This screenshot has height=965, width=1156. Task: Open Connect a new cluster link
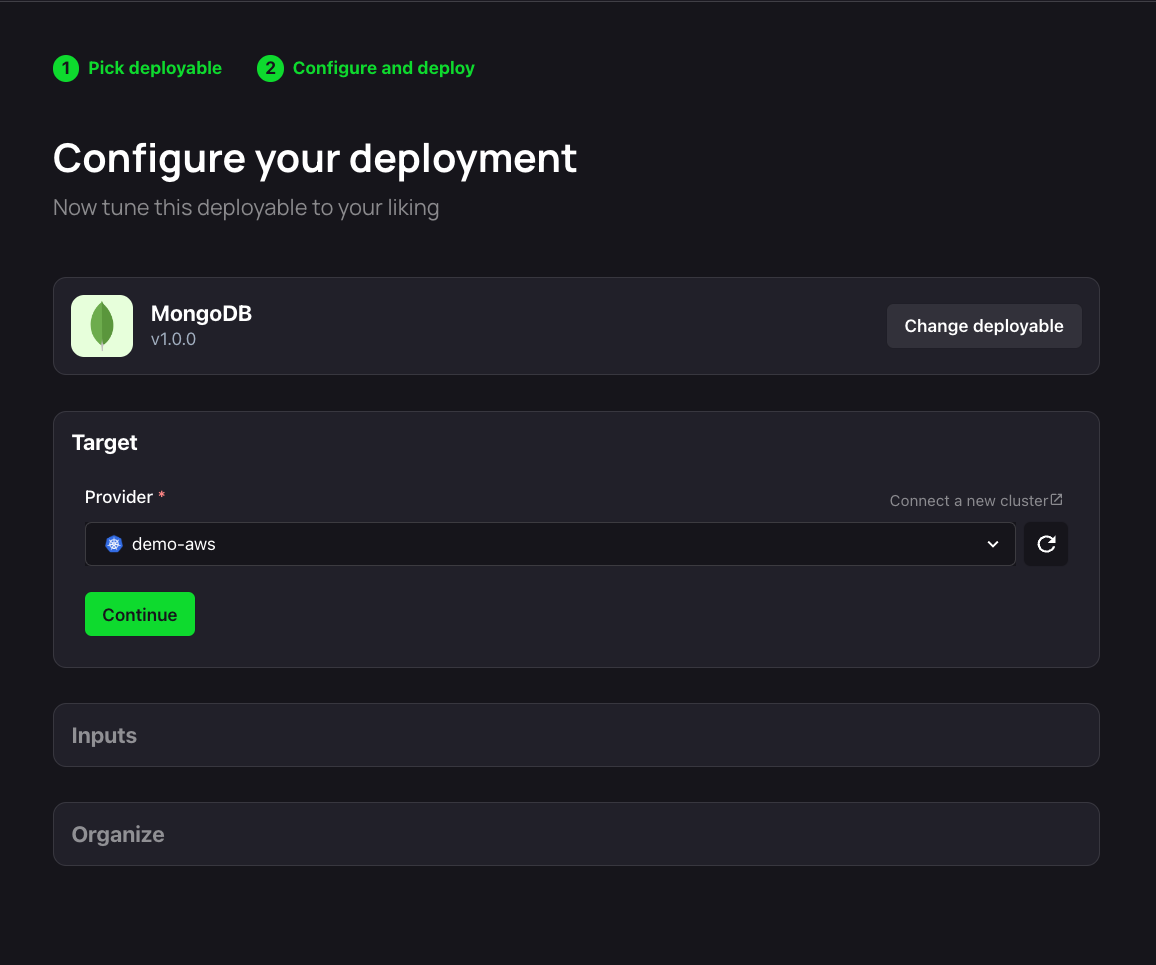975,501
